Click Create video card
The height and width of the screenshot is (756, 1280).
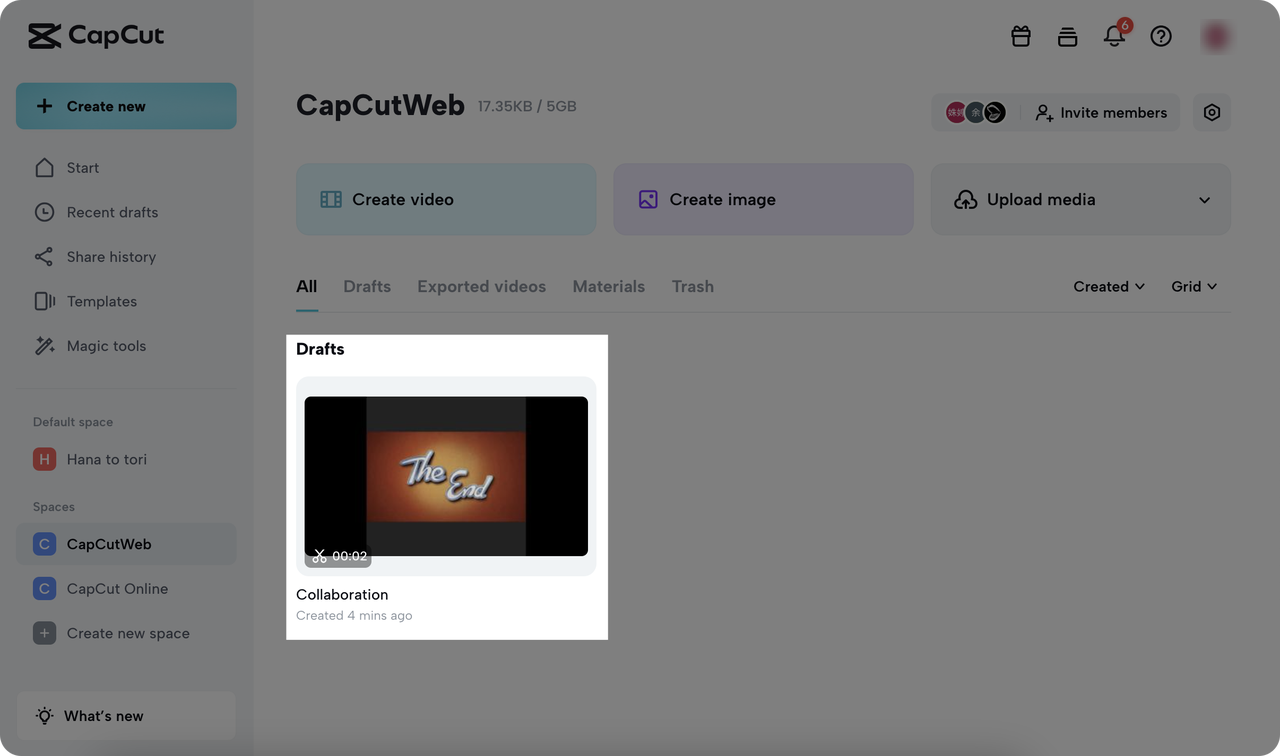446,200
